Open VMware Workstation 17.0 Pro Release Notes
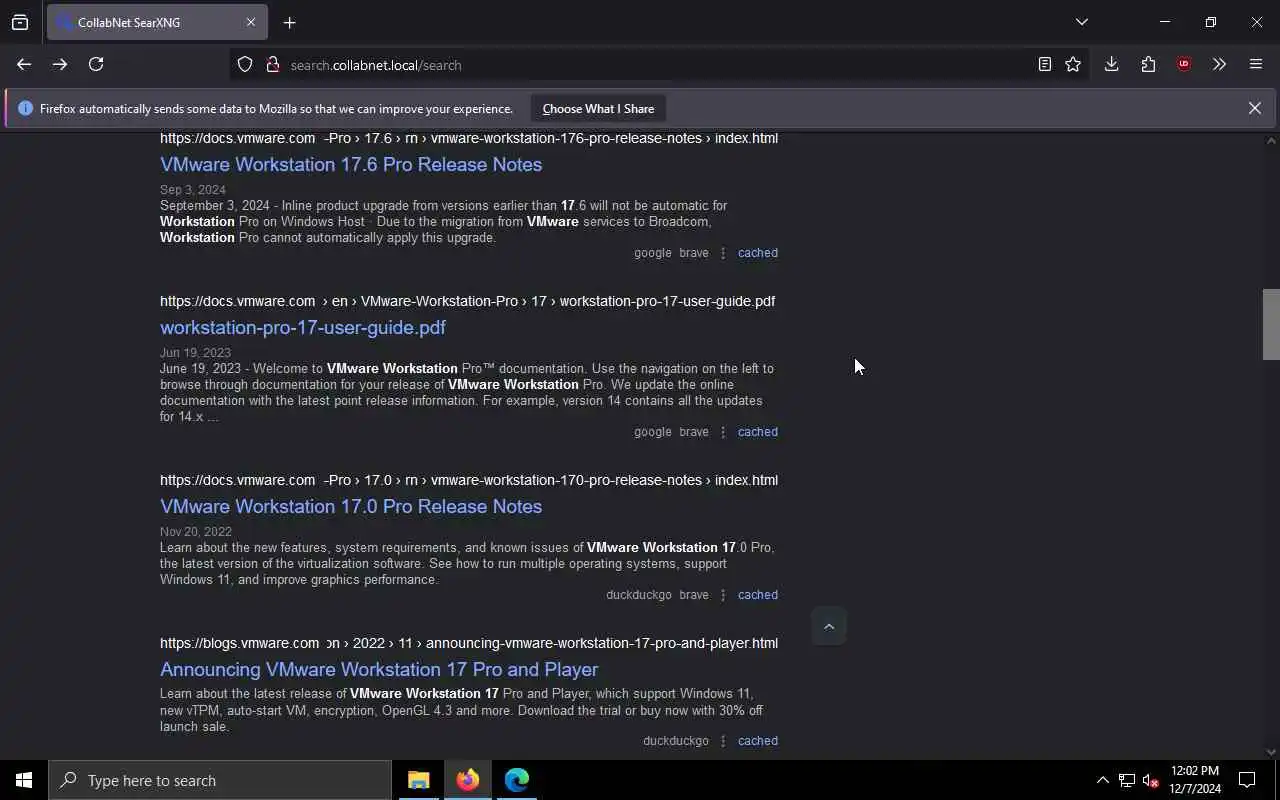This screenshot has height=800, width=1280. point(351,506)
